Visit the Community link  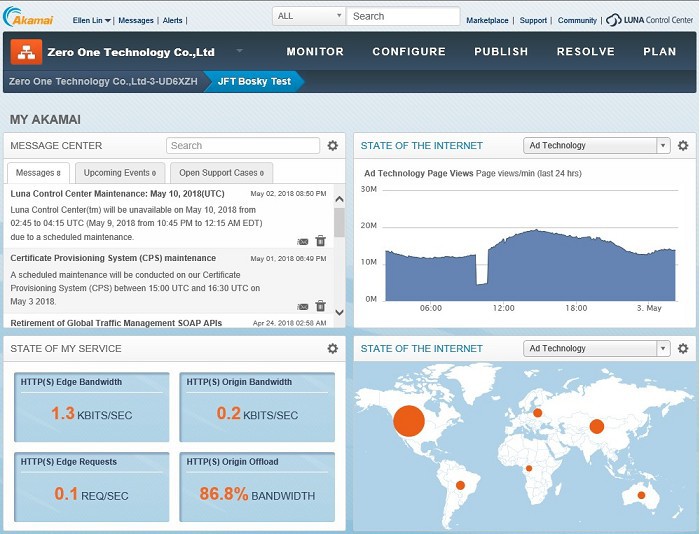point(577,21)
